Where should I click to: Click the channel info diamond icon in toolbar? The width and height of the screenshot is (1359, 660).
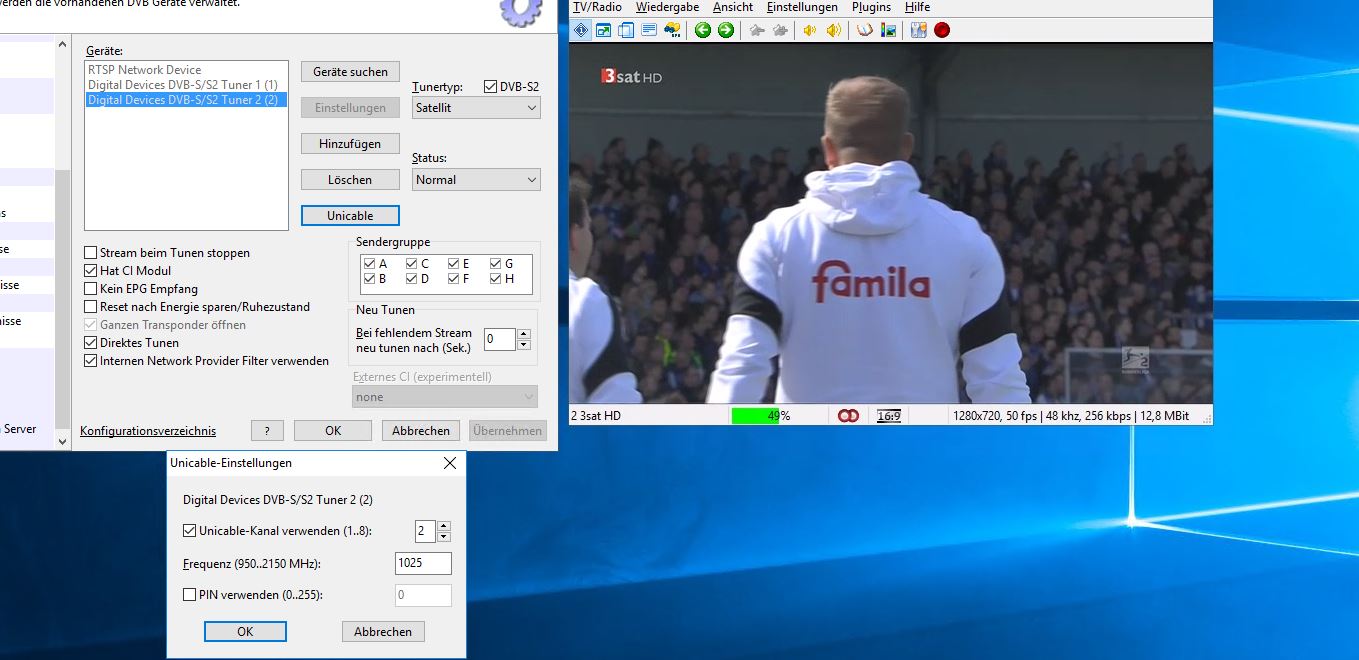581,30
